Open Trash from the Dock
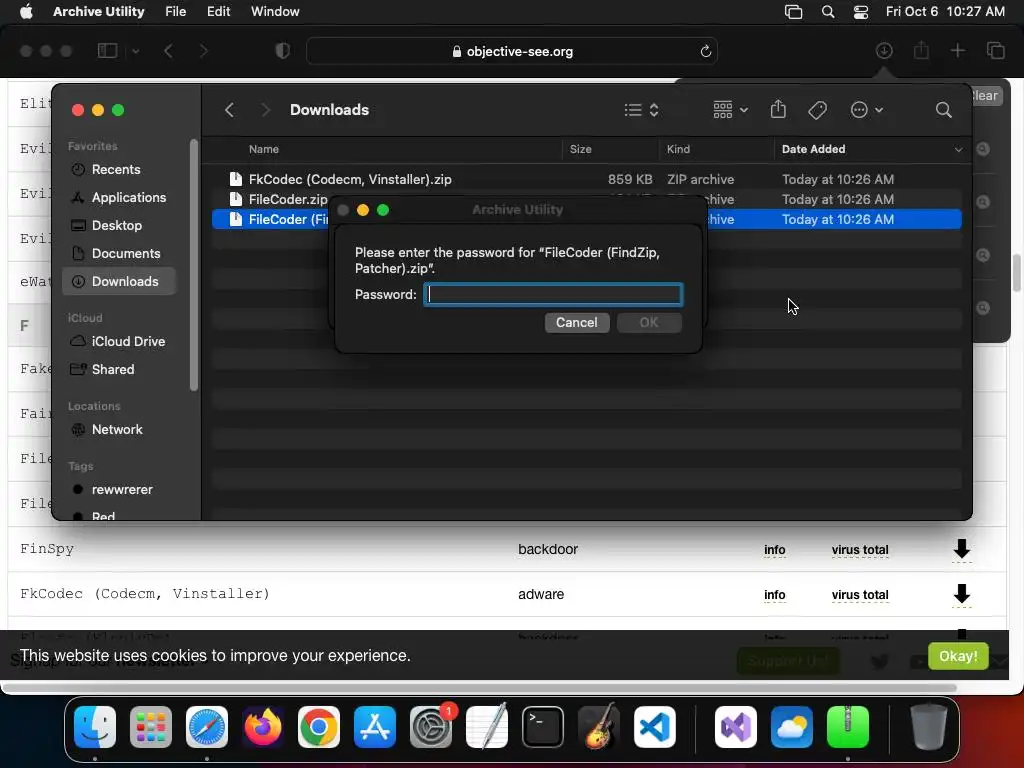1024x768 pixels. click(x=928, y=727)
